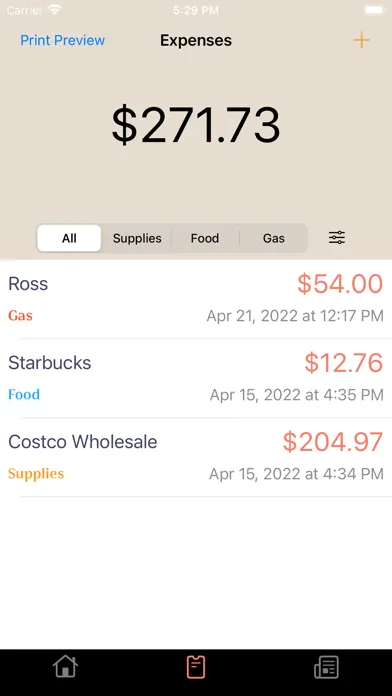Tap the red Gas category label
This screenshot has height=696, width=392.
coord(20,316)
